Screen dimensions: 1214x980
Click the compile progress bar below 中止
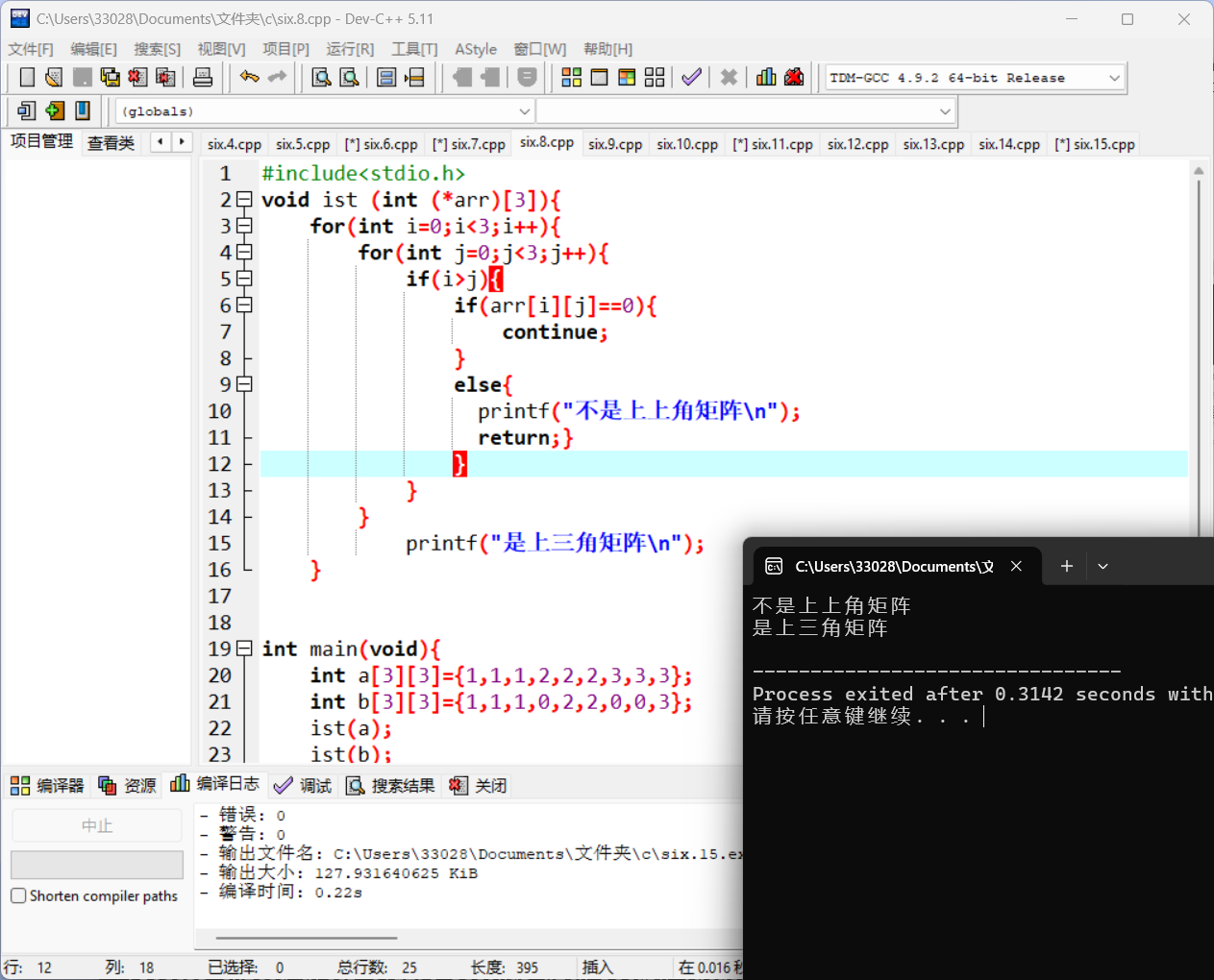97,865
